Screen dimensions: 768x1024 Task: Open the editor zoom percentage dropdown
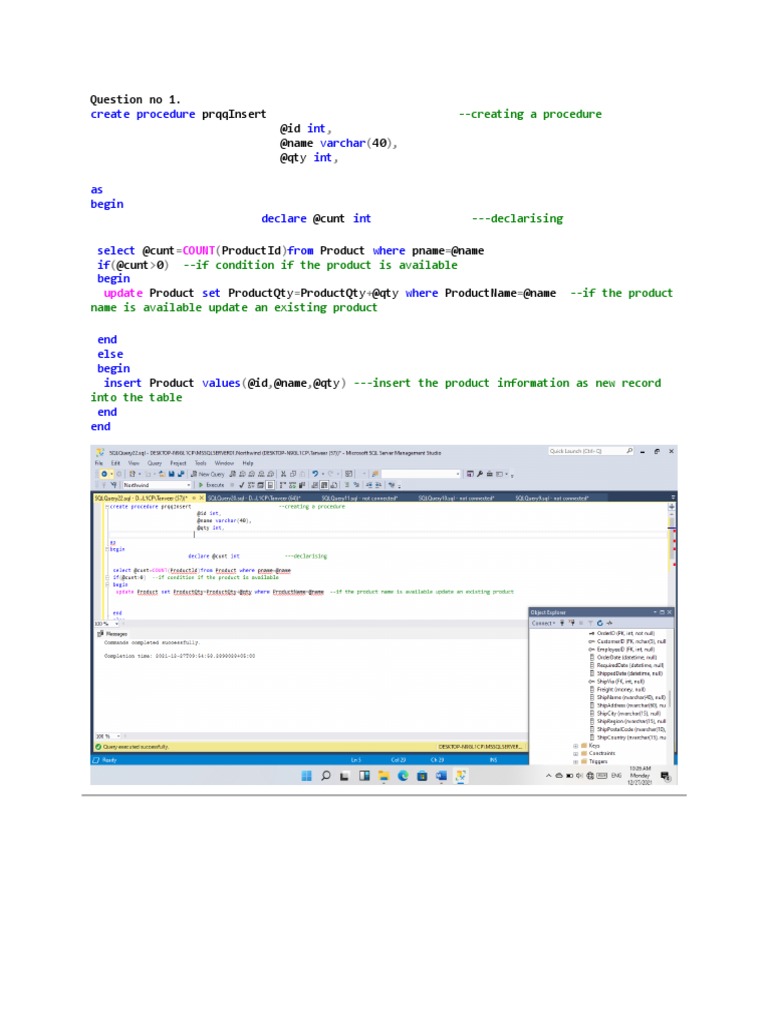(107, 624)
